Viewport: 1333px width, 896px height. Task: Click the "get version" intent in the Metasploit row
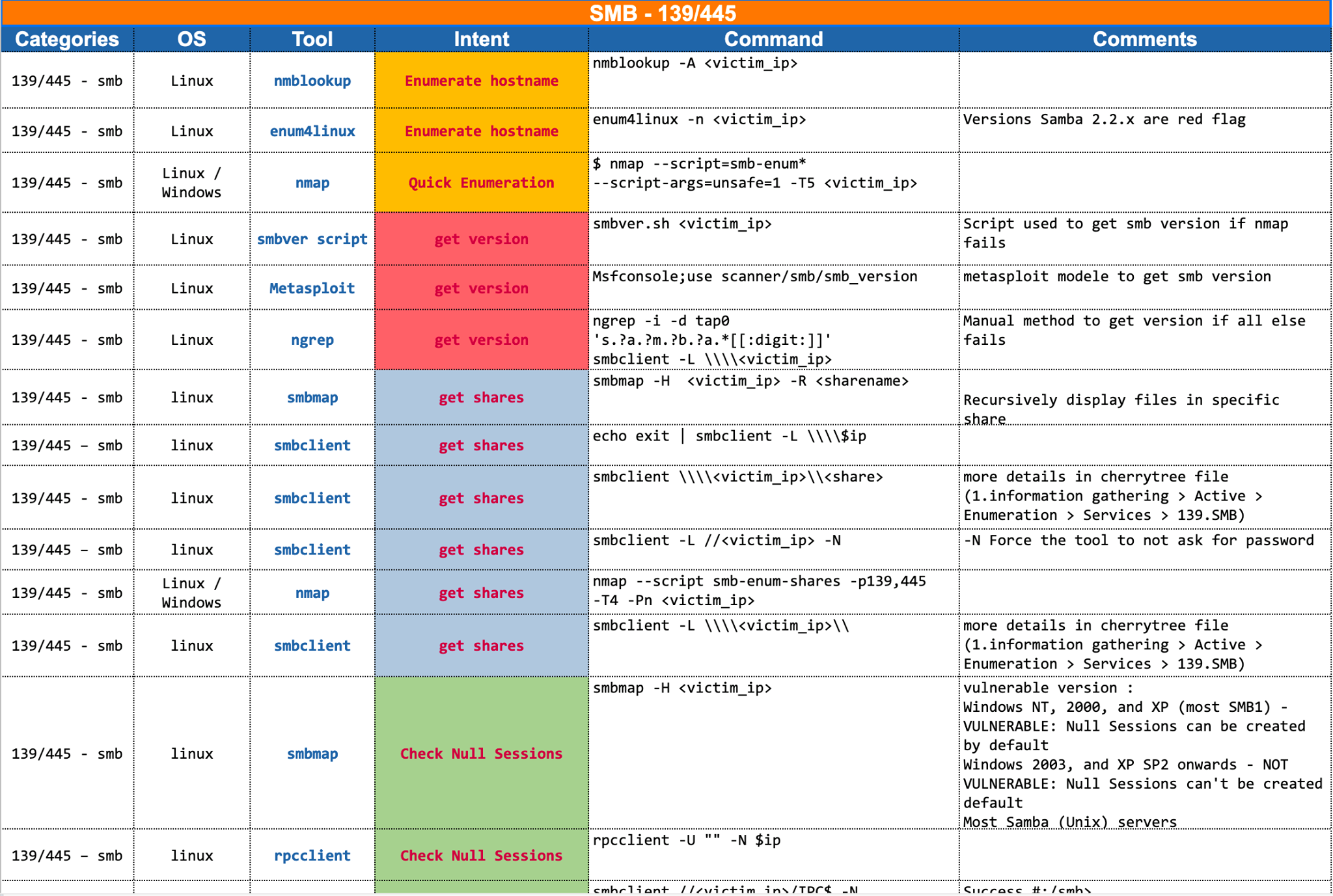coord(482,288)
